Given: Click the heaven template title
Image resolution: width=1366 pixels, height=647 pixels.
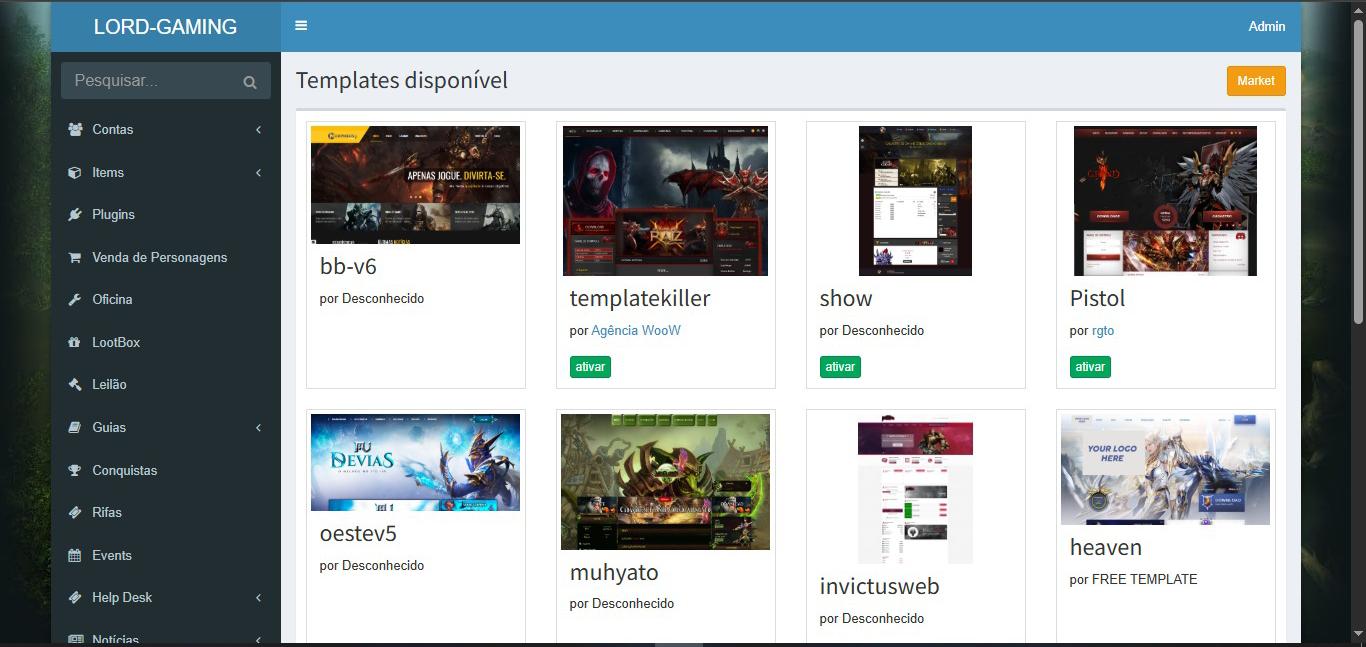Looking at the screenshot, I should pos(1106,547).
